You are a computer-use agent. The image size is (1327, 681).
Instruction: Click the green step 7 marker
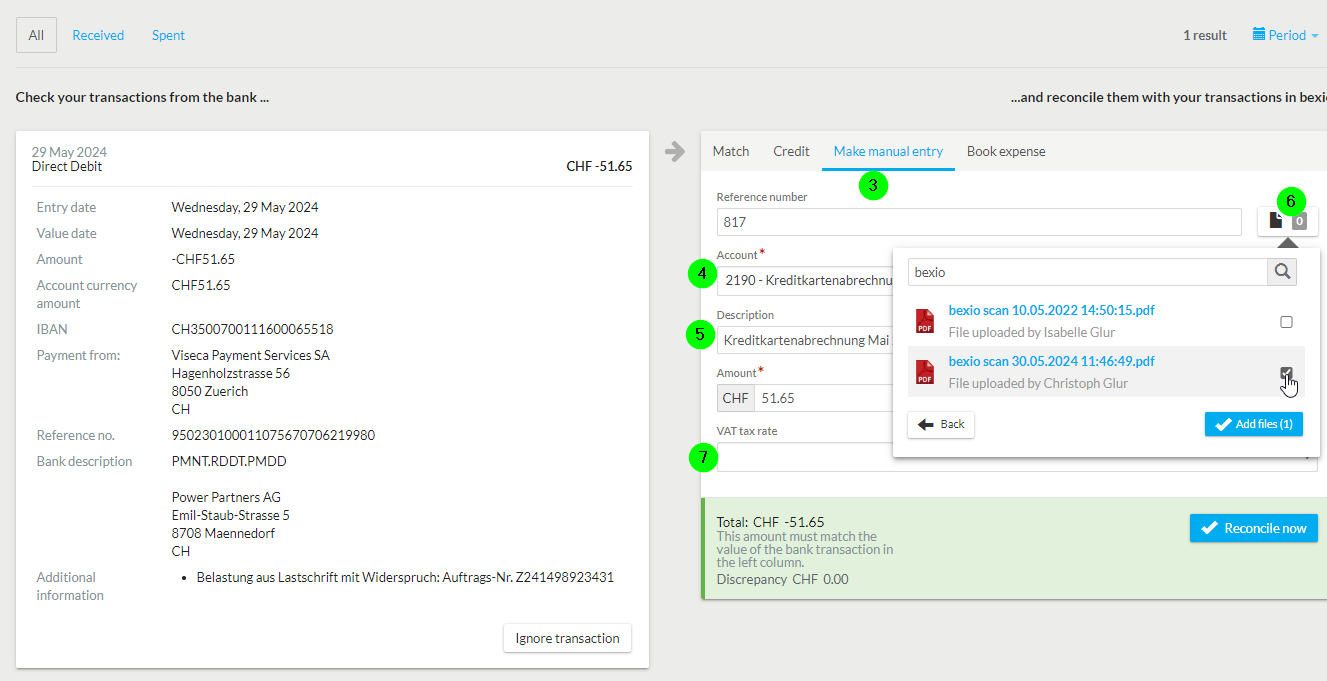703,457
